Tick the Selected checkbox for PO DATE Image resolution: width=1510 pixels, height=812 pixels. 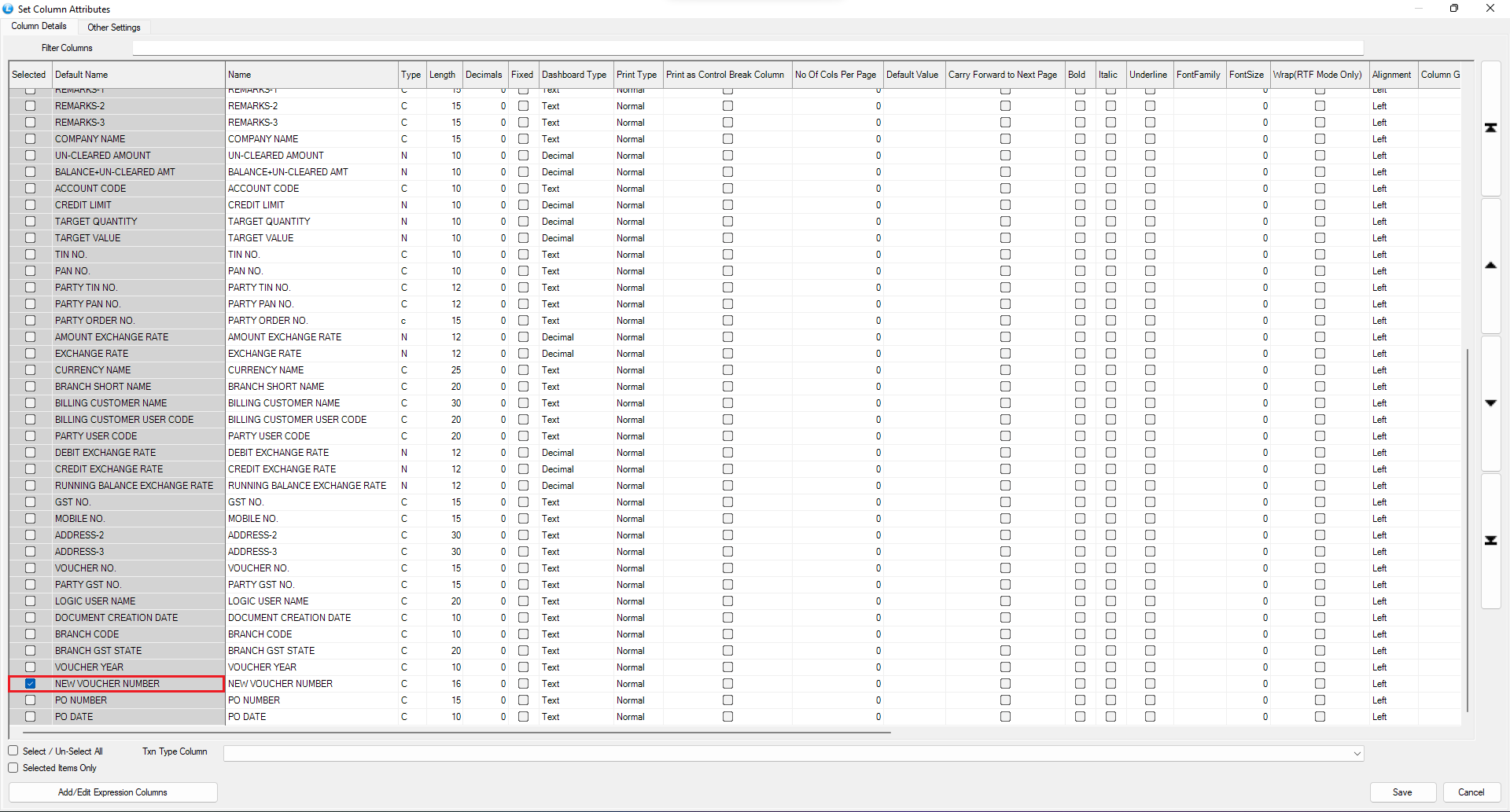(30, 717)
